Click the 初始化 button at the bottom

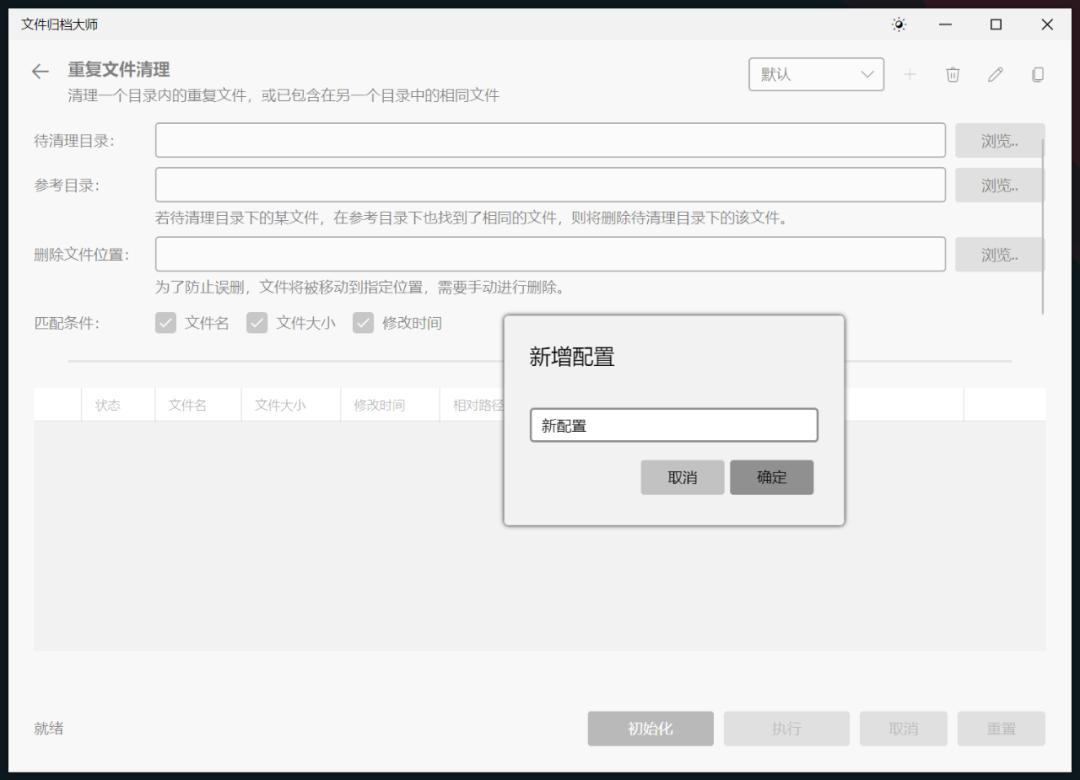(x=650, y=728)
